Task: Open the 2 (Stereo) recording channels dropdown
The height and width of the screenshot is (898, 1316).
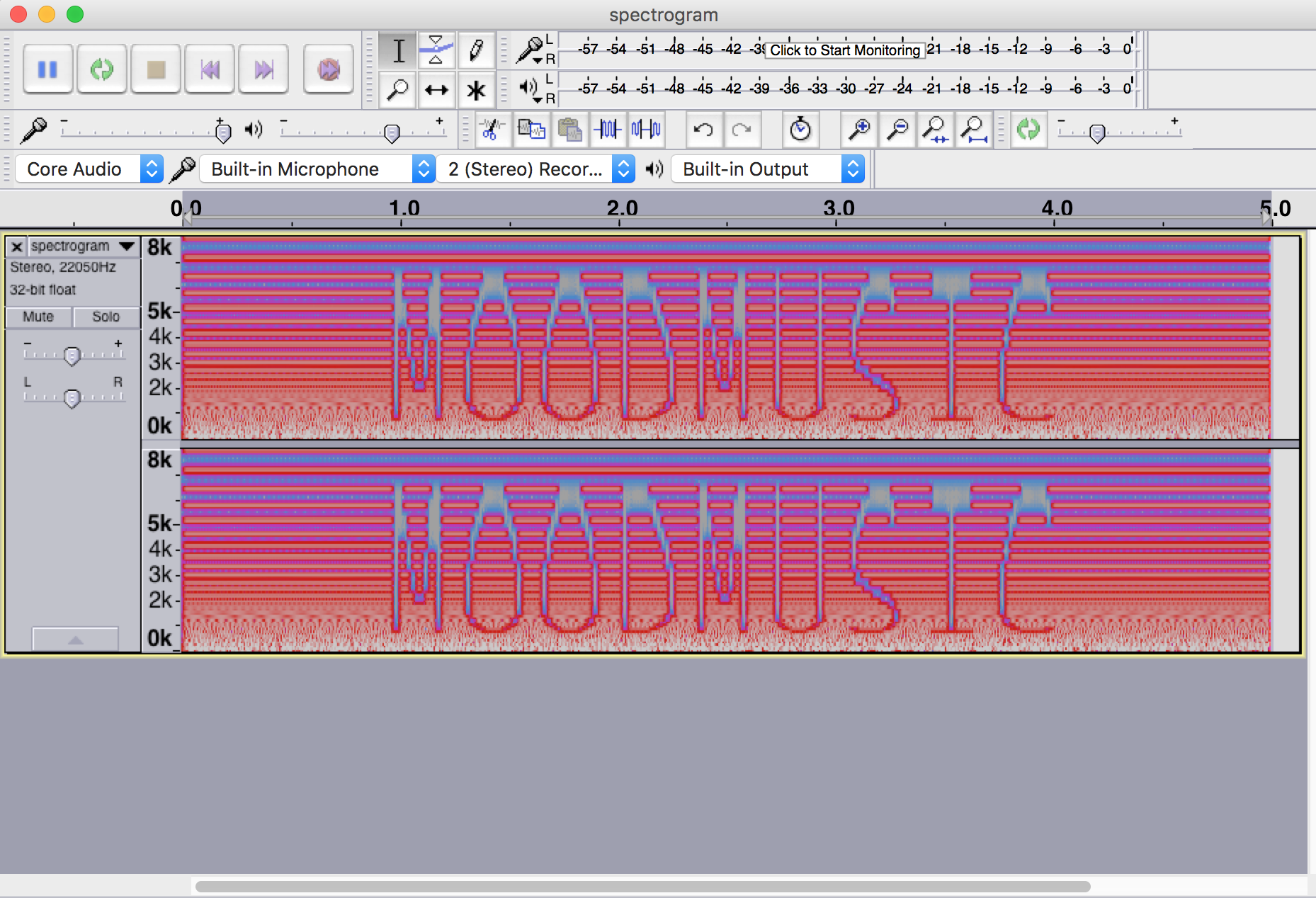Action: click(535, 169)
